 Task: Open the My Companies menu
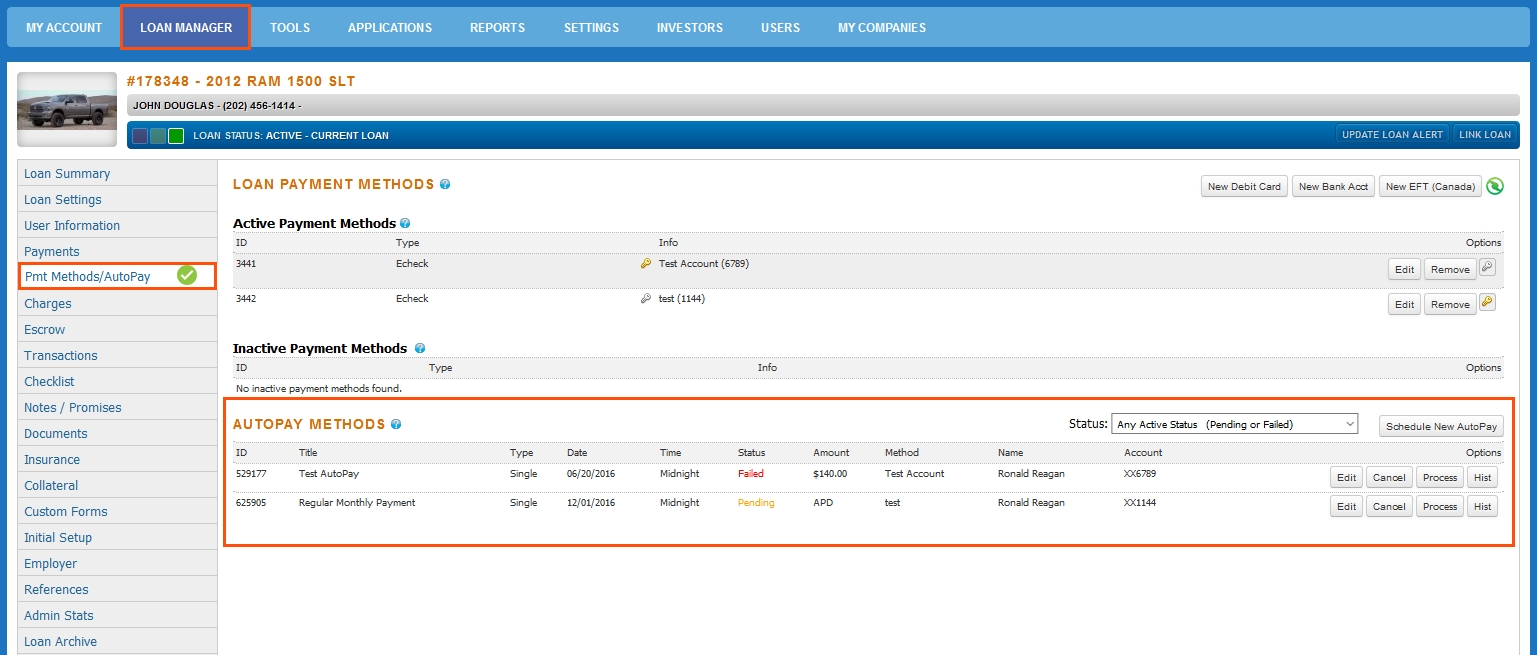[882, 28]
